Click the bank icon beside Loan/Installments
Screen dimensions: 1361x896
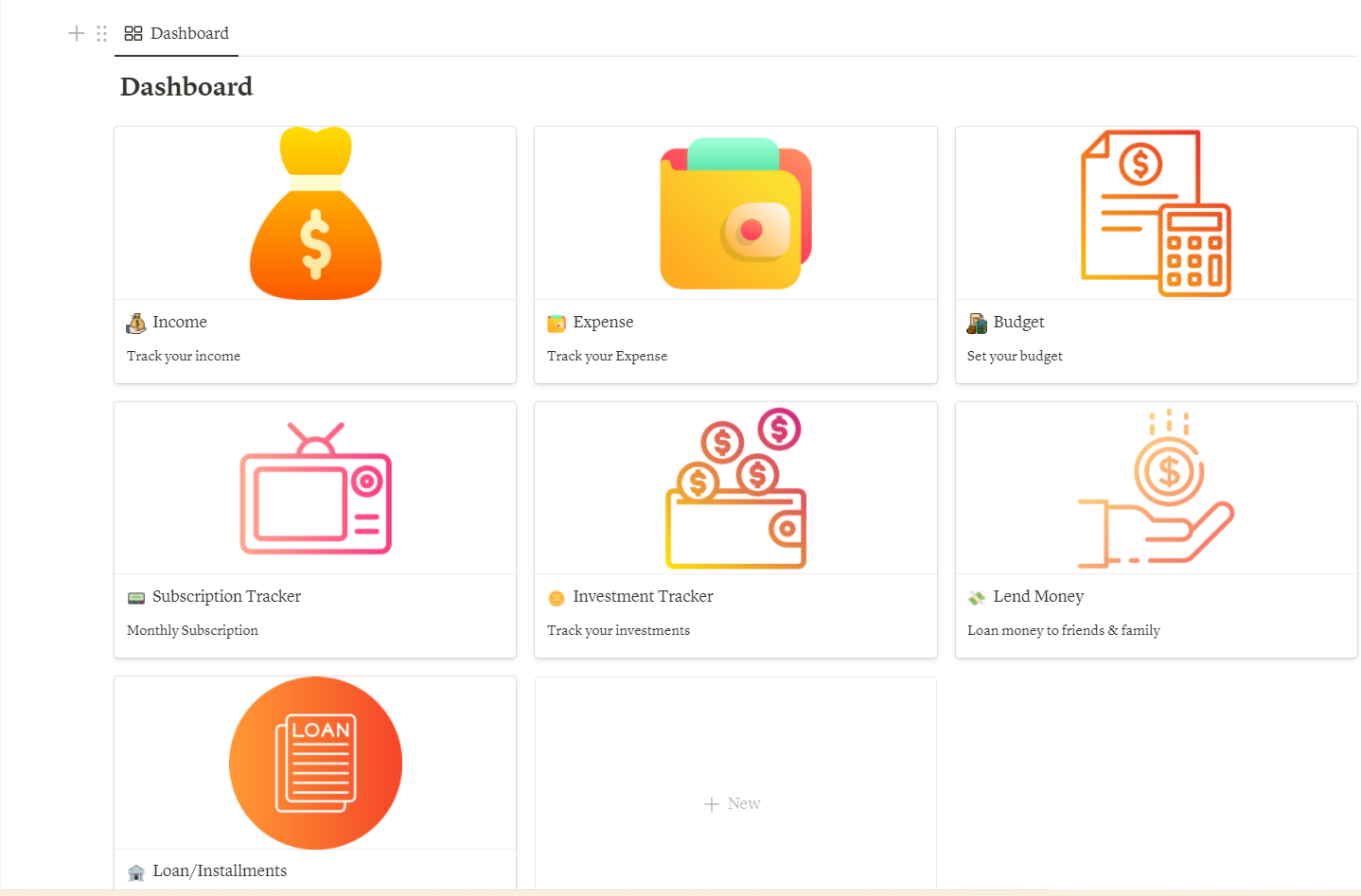136,872
